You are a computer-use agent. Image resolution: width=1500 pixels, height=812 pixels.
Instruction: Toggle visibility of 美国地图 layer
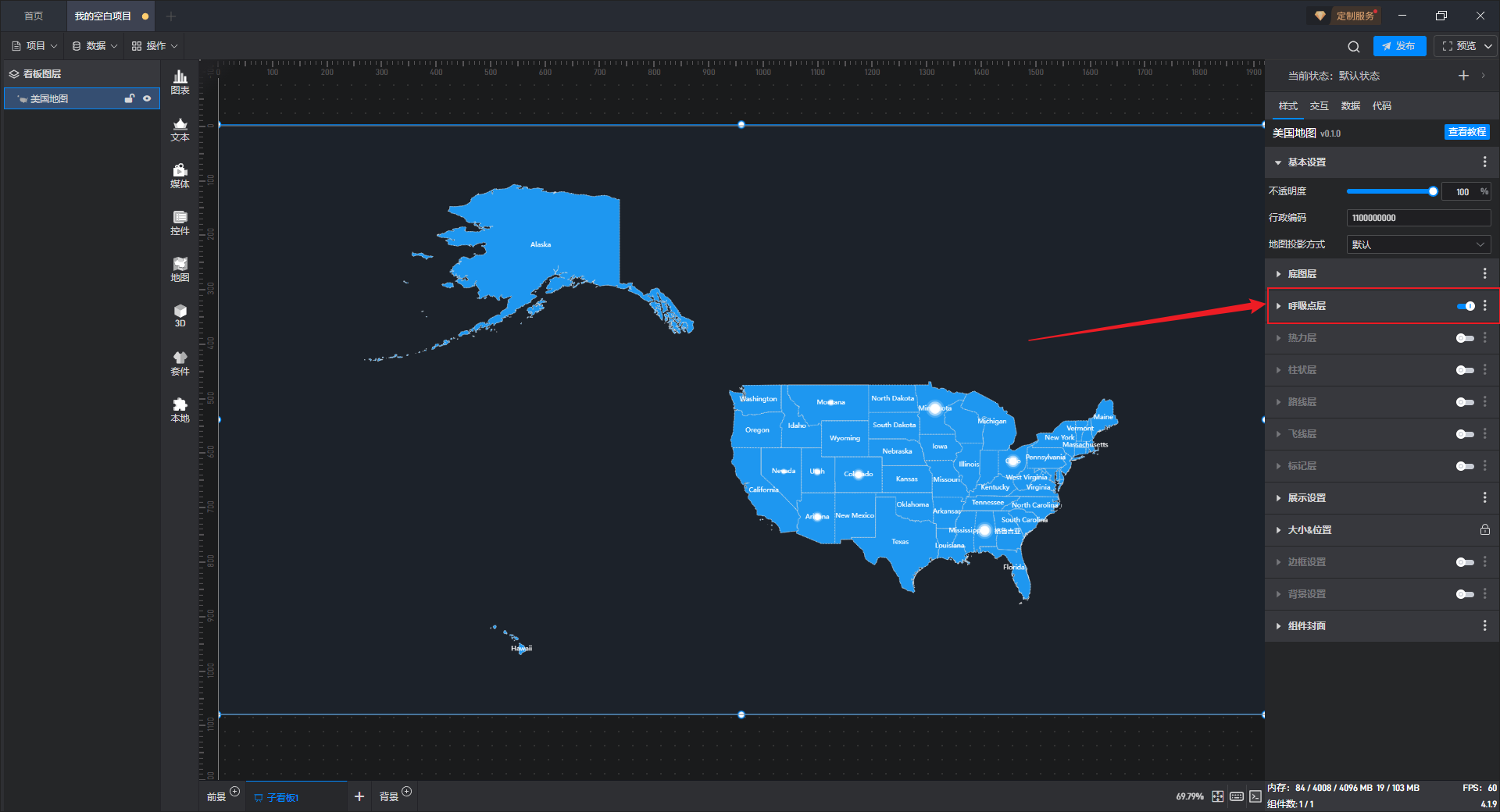click(147, 98)
